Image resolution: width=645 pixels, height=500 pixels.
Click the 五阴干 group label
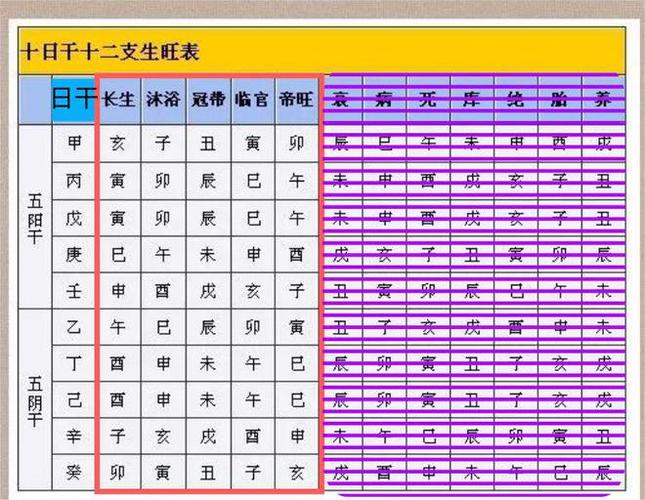[x=35, y=401]
